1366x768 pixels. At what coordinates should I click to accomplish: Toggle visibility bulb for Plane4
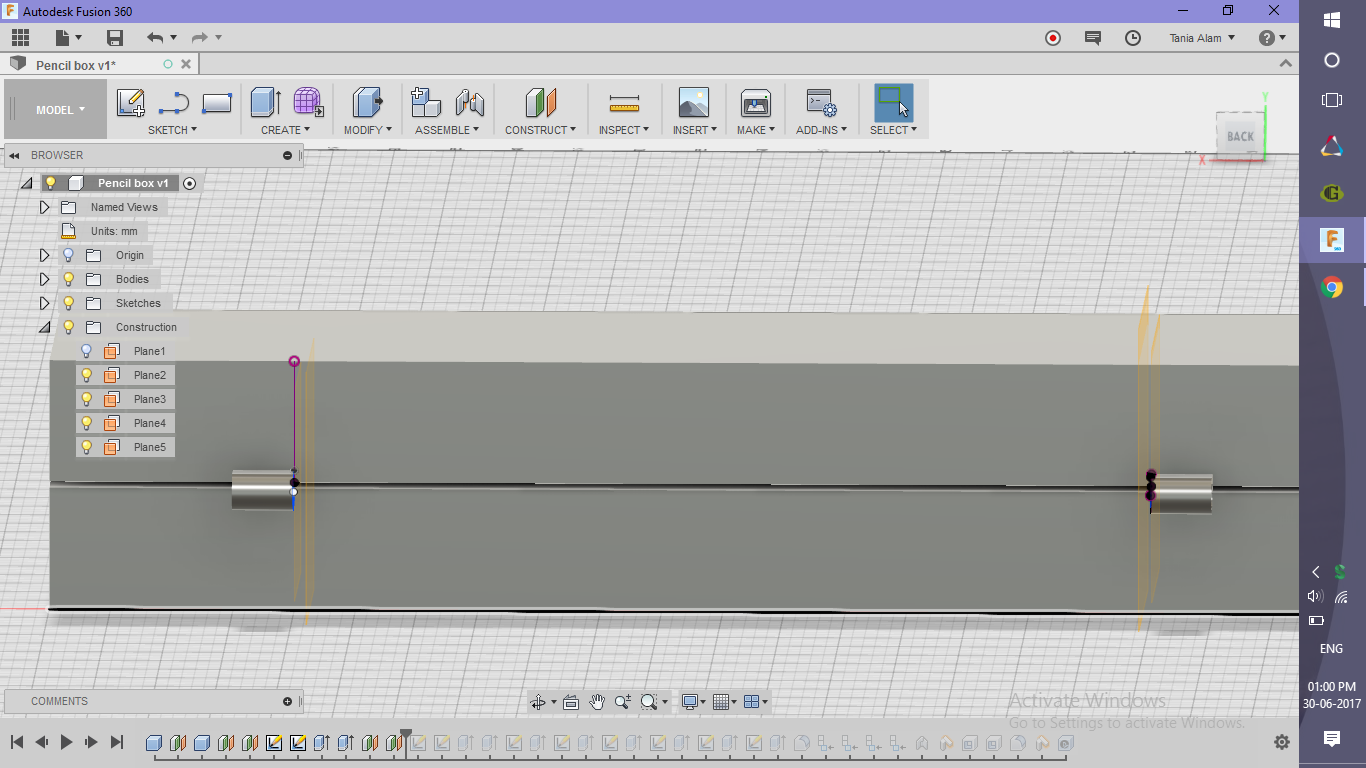coord(86,423)
